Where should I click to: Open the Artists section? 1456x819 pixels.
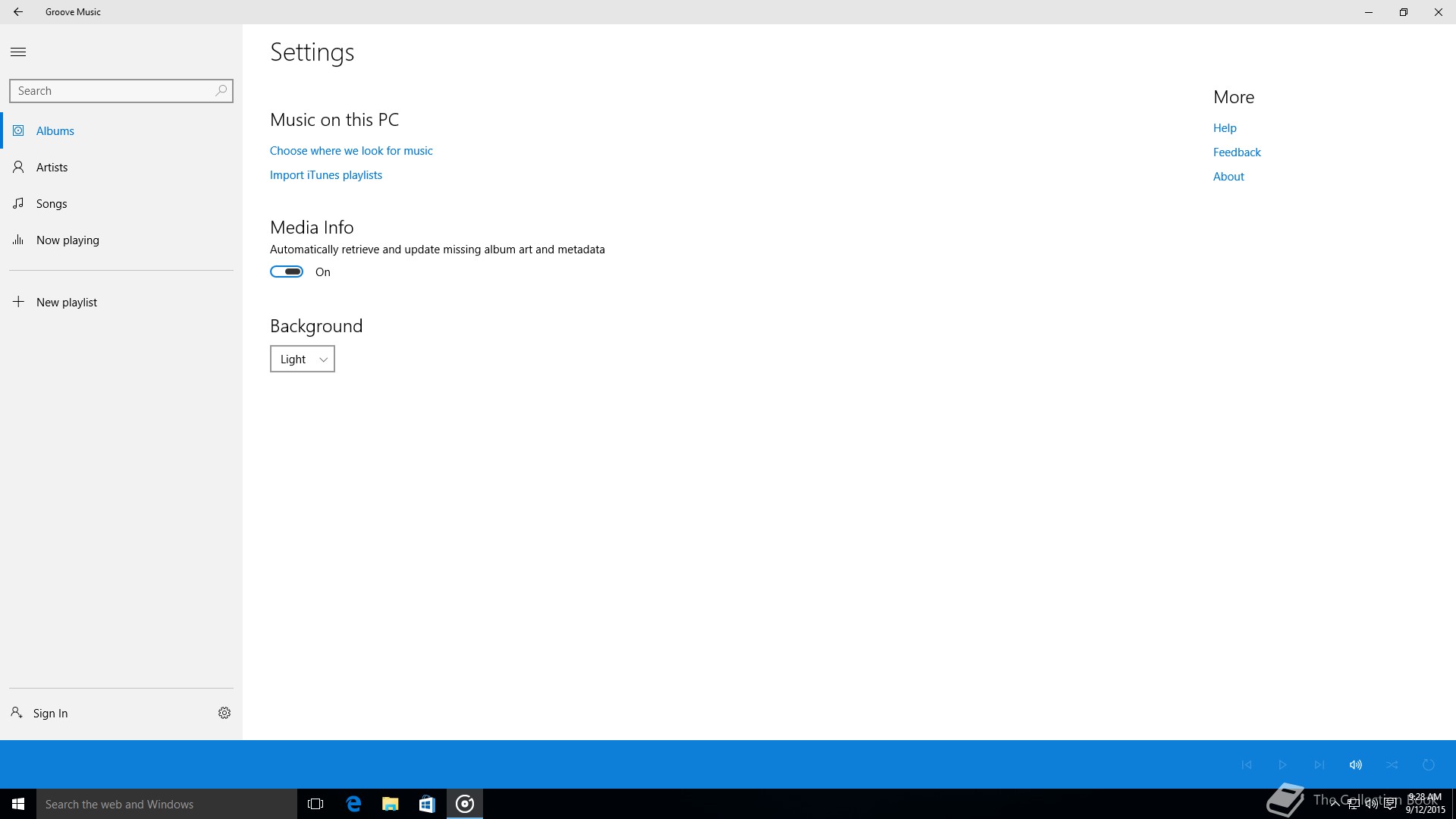pyautogui.click(x=121, y=167)
